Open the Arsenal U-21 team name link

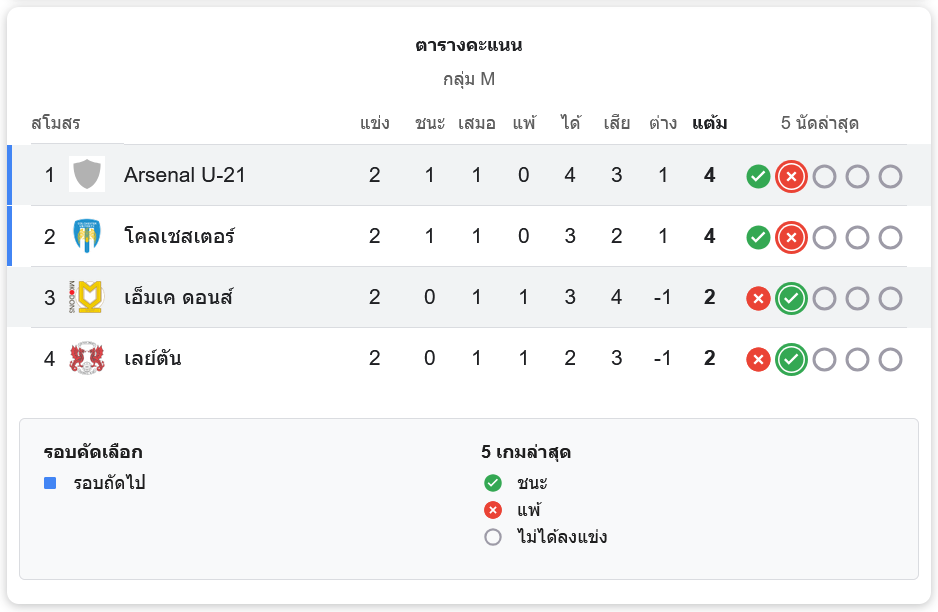184,175
